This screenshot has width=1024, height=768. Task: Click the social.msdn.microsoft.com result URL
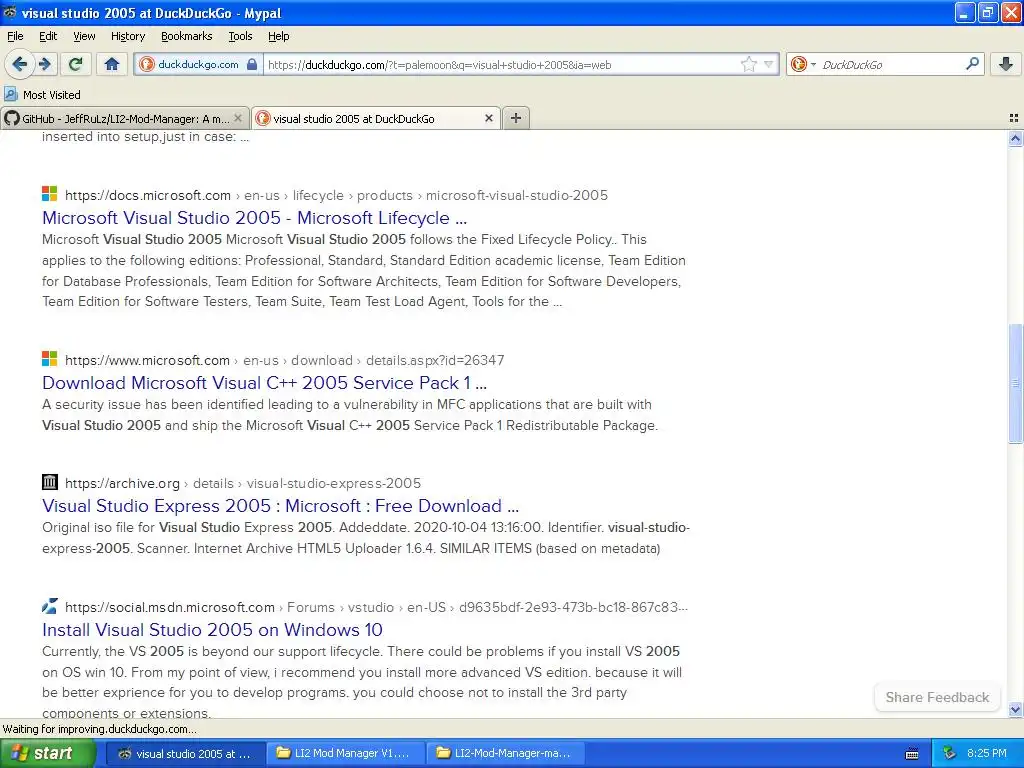pos(376,607)
